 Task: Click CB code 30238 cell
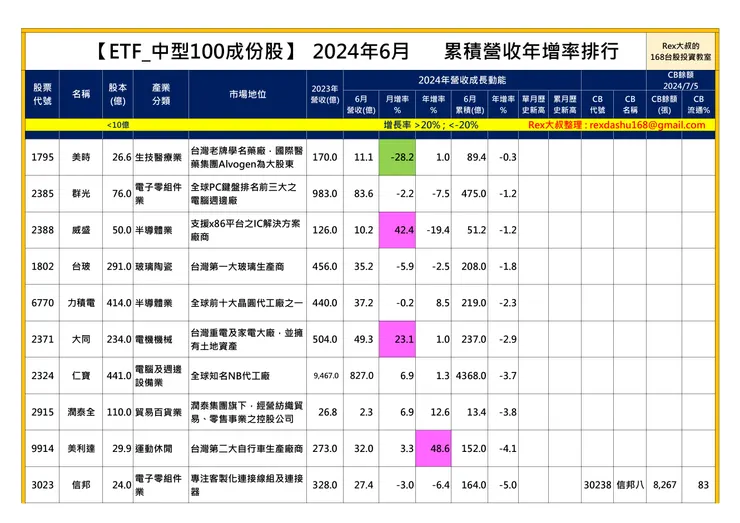tap(597, 484)
